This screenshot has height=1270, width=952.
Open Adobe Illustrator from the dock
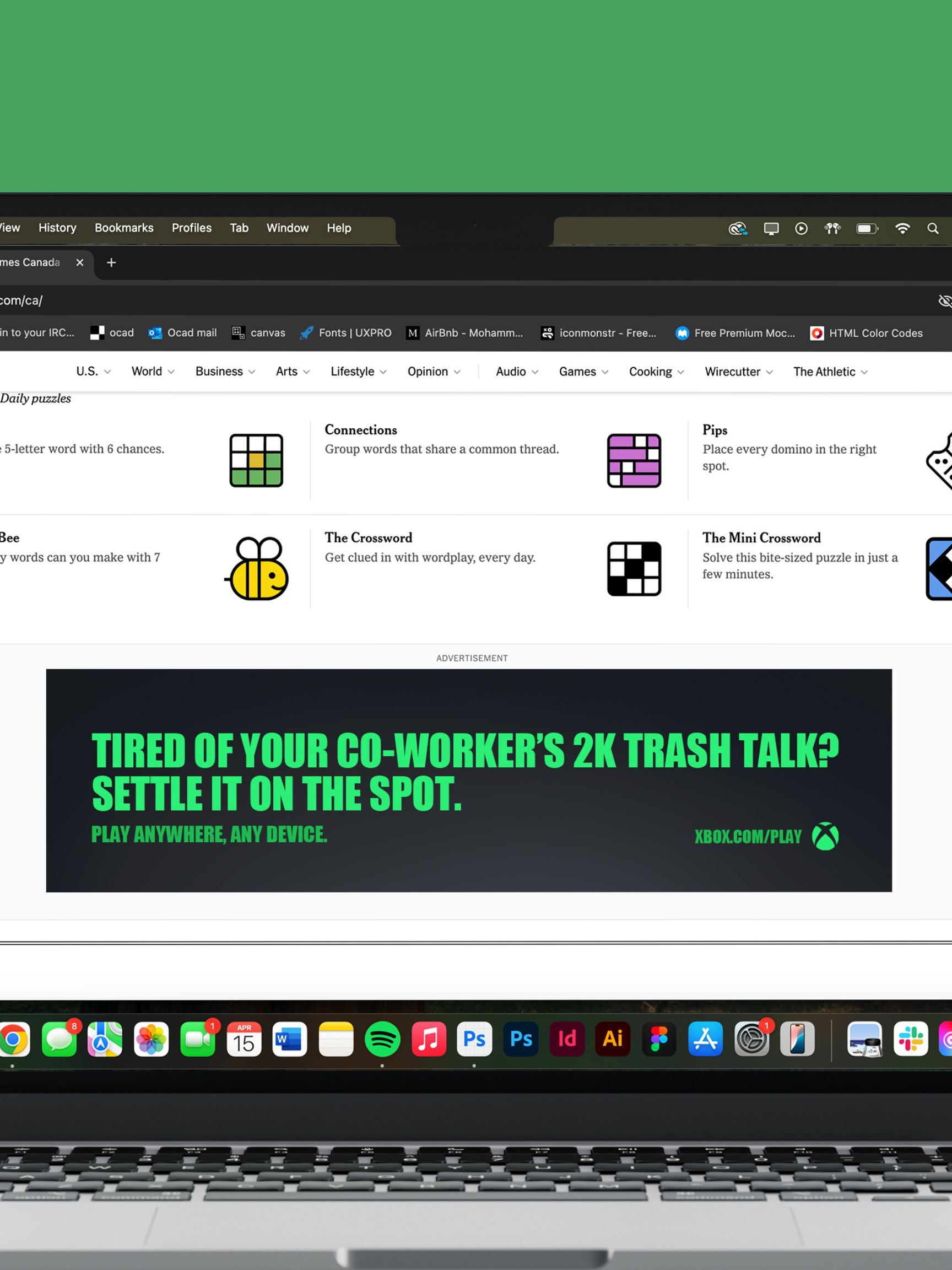[613, 1039]
